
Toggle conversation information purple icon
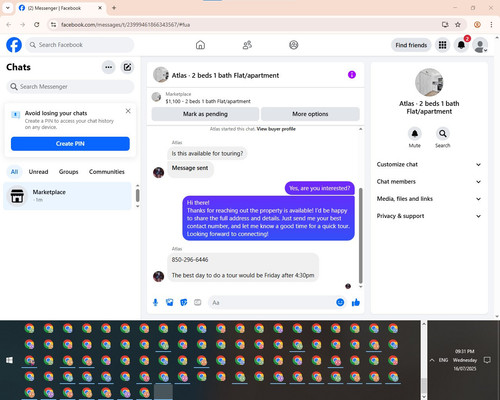click(352, 75)
